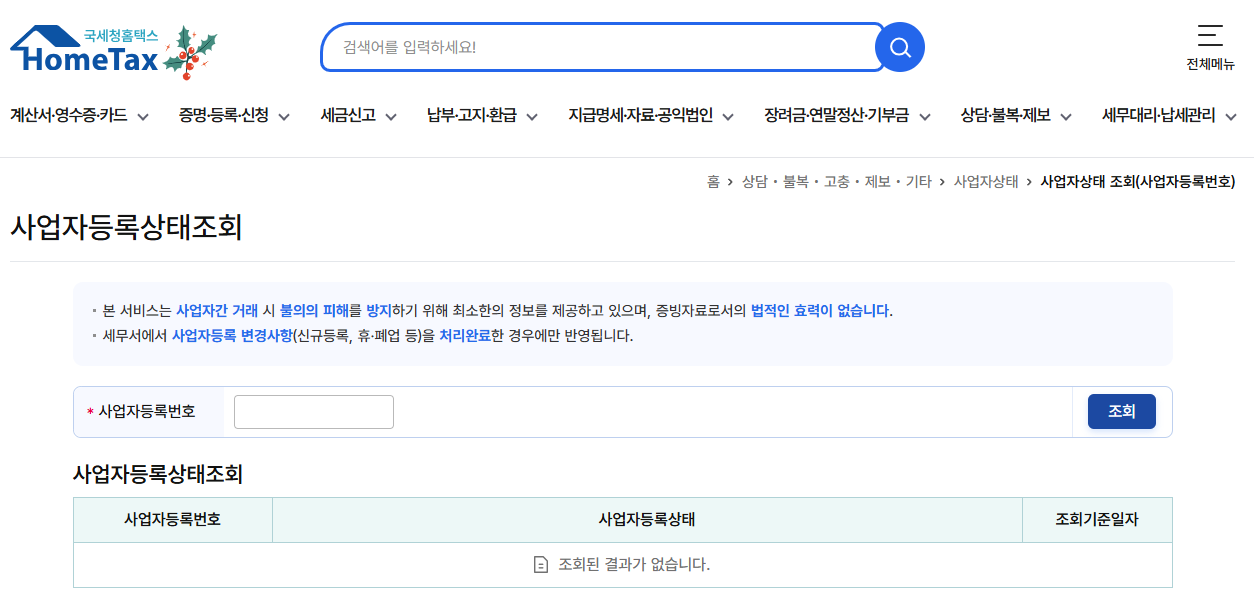
Task: Expand the 납부·고지·환급 dropdown arrow
Action: [x=532, y=116]
